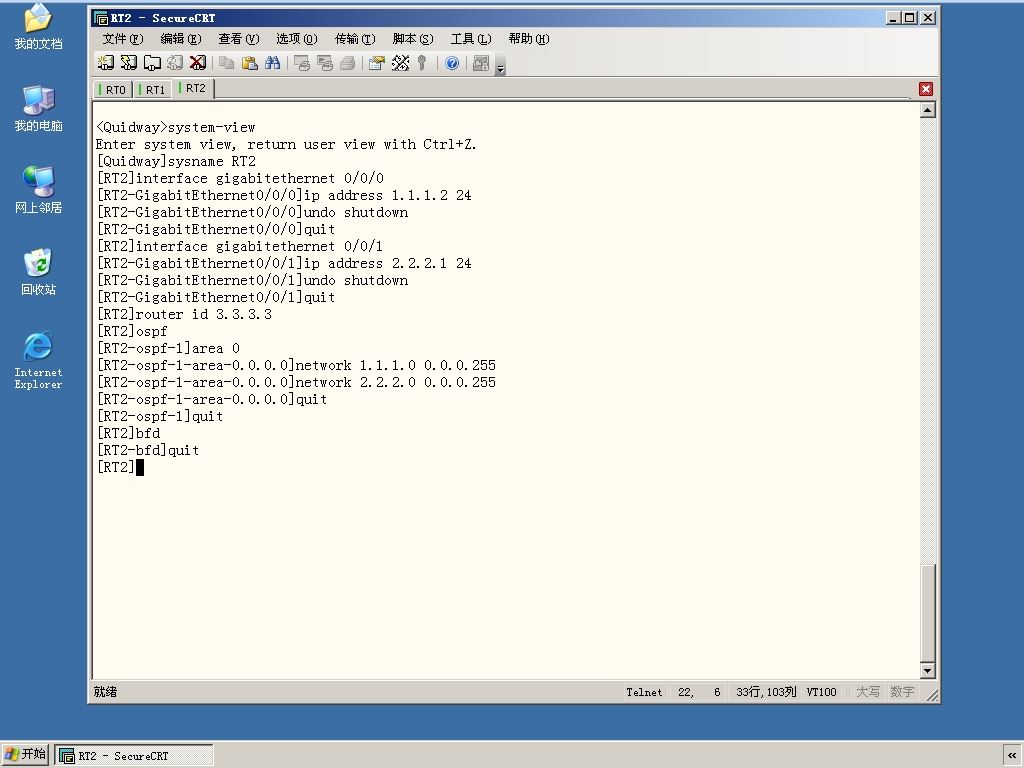Click the Telnet status bar entry
This screenshot has height=768, width=1024.
644,692
